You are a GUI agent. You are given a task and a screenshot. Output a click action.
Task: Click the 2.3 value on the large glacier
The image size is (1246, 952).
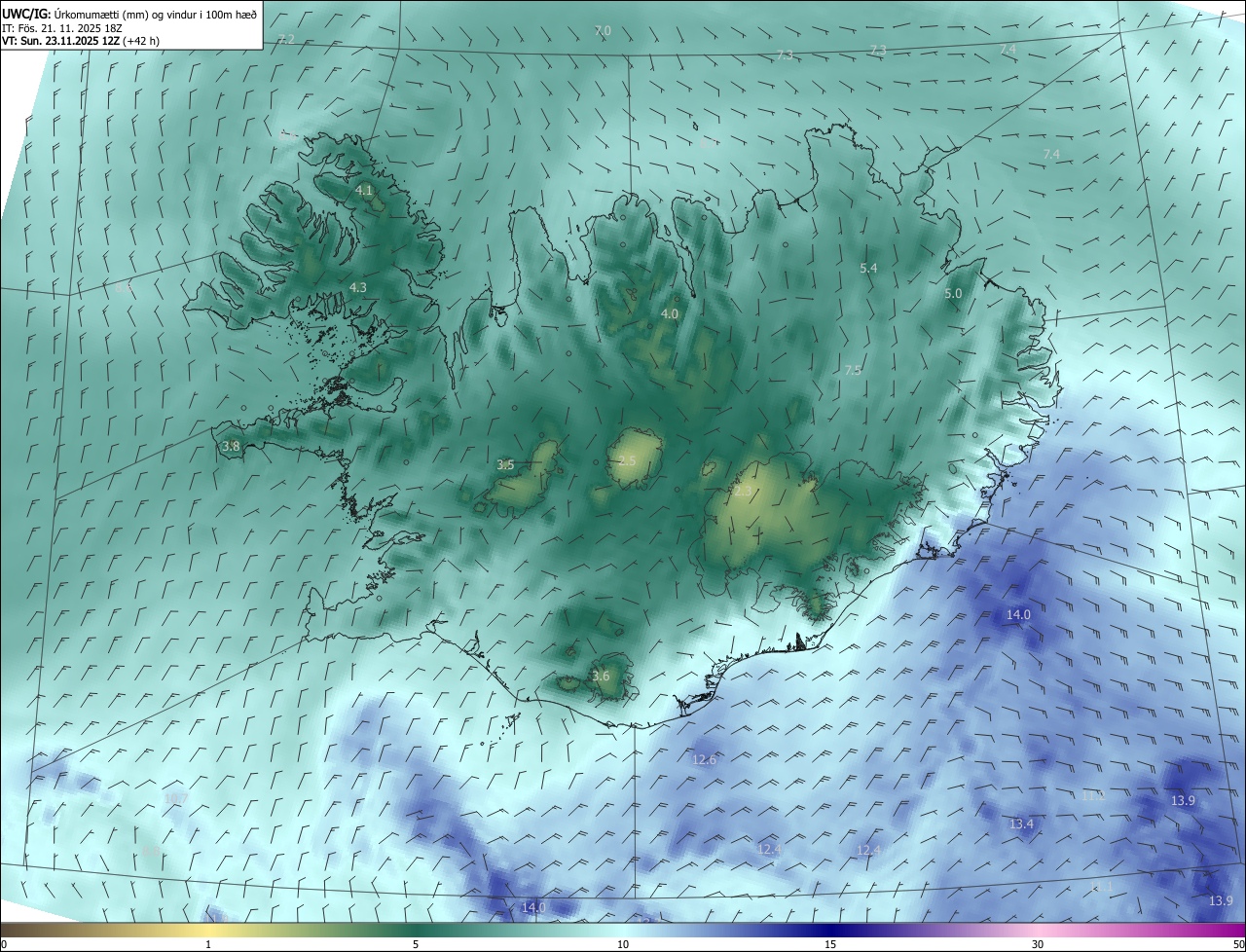tap(743, 492)
